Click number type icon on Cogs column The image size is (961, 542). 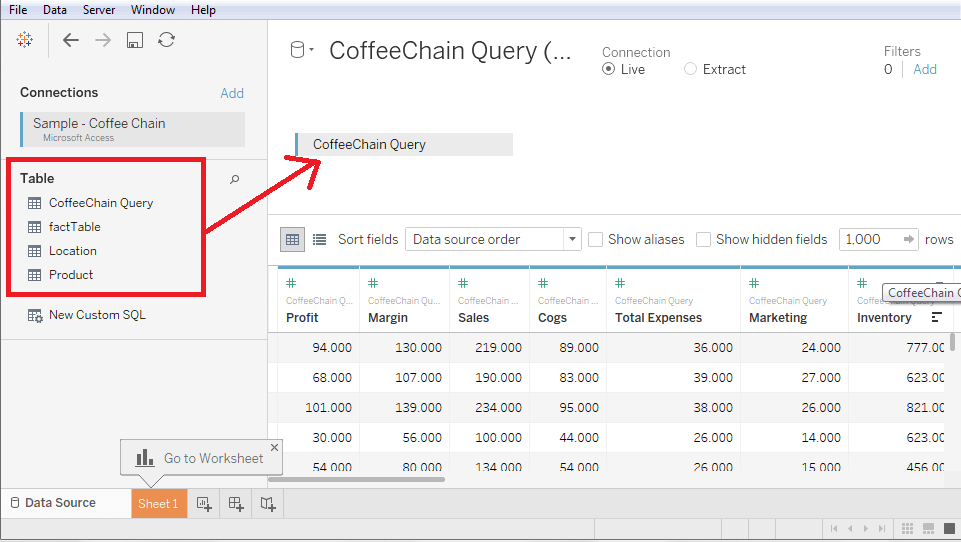pyautogui.click(x=543, y=283)
